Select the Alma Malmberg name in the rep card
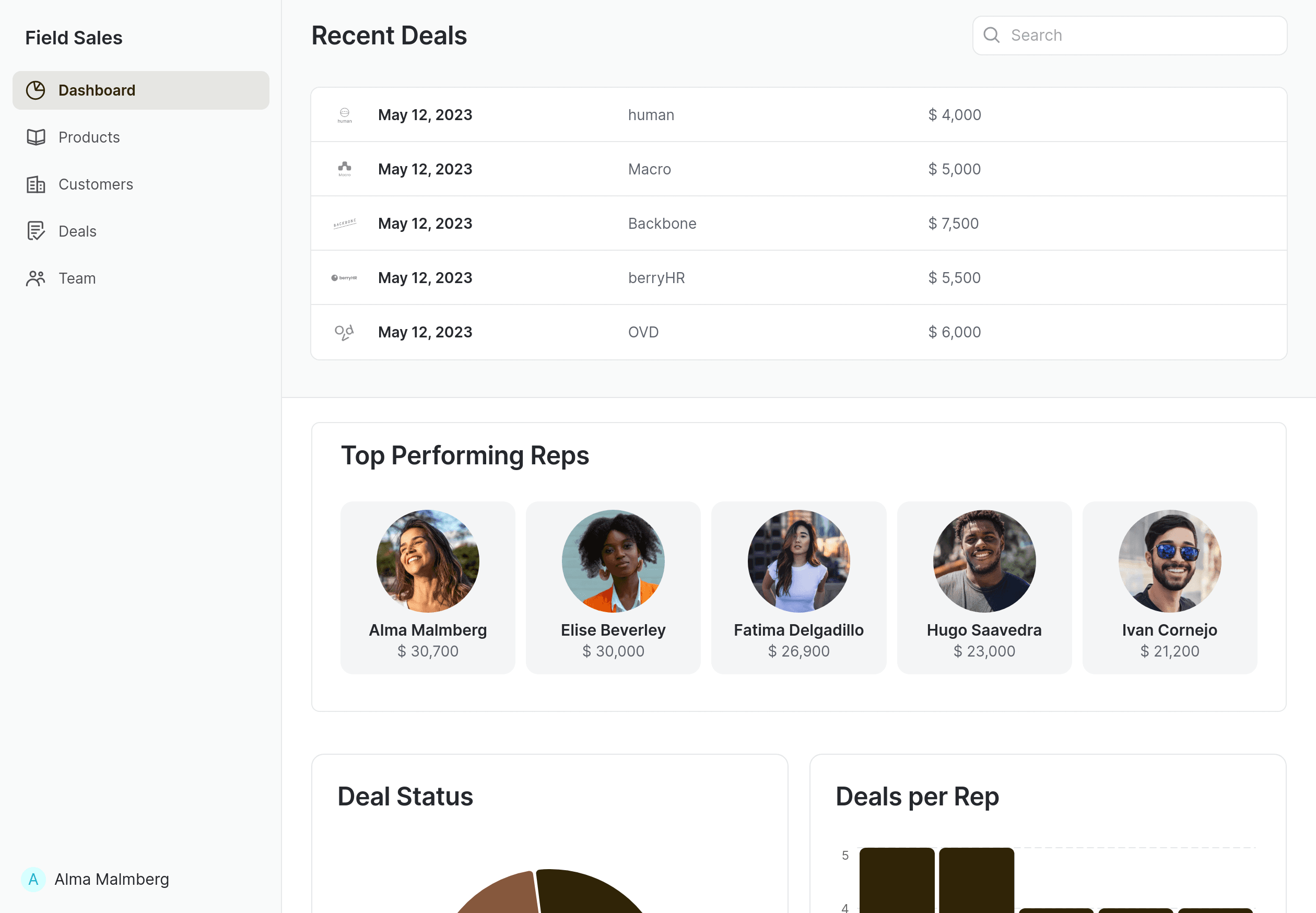Viewport: 1316px width, 913px height. (428, 630)
